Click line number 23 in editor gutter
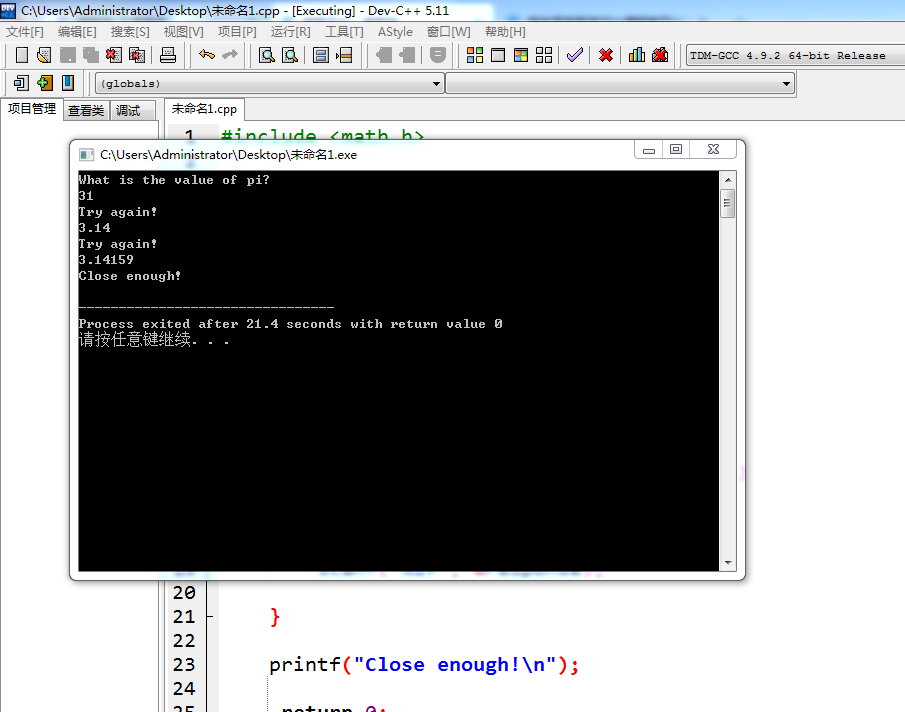This screenshot has width=905, height=712. tap(184, 665)
